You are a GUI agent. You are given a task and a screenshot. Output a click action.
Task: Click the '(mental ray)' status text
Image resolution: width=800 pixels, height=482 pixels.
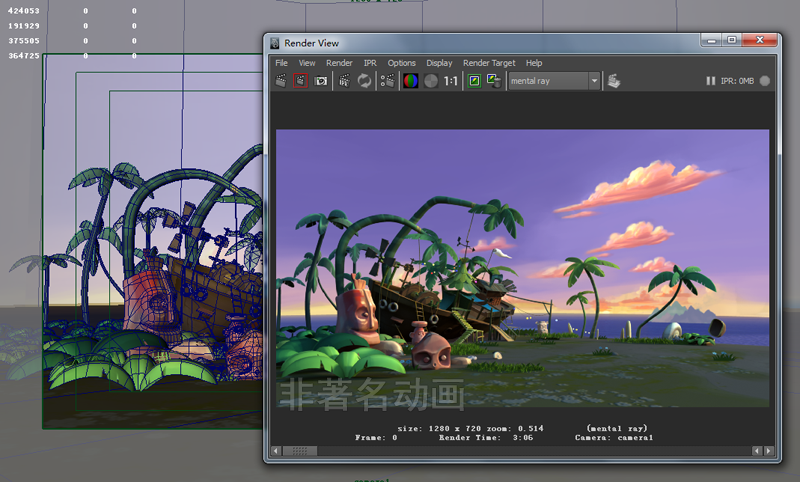coord(617,428)
